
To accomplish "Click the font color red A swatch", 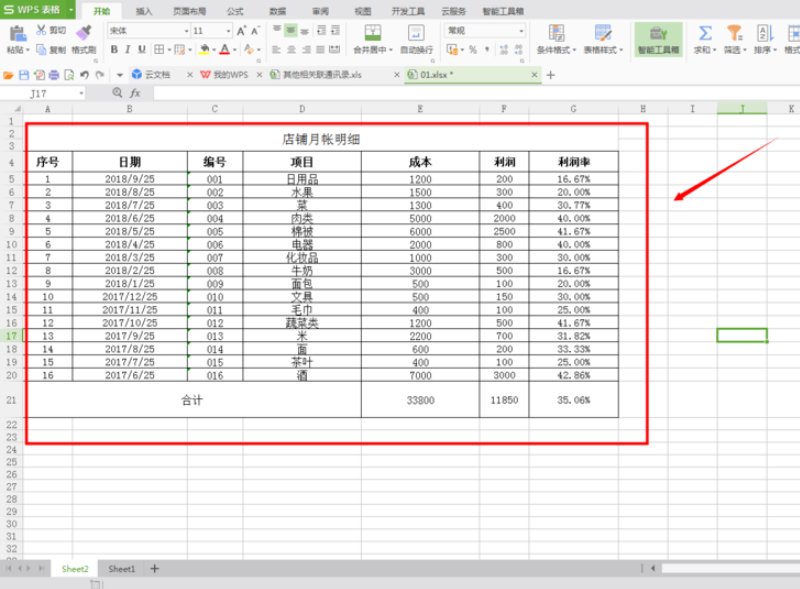I will point(224,49).
